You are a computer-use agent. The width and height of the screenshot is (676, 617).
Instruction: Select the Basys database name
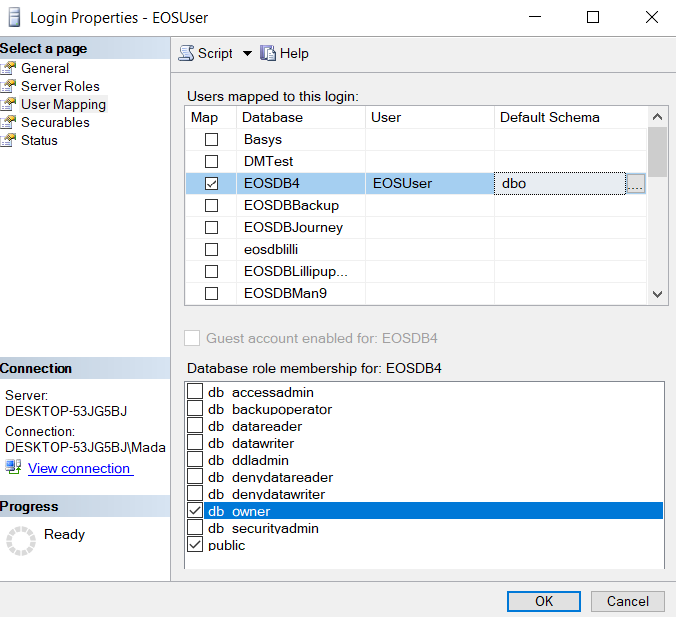click(263, 140)
